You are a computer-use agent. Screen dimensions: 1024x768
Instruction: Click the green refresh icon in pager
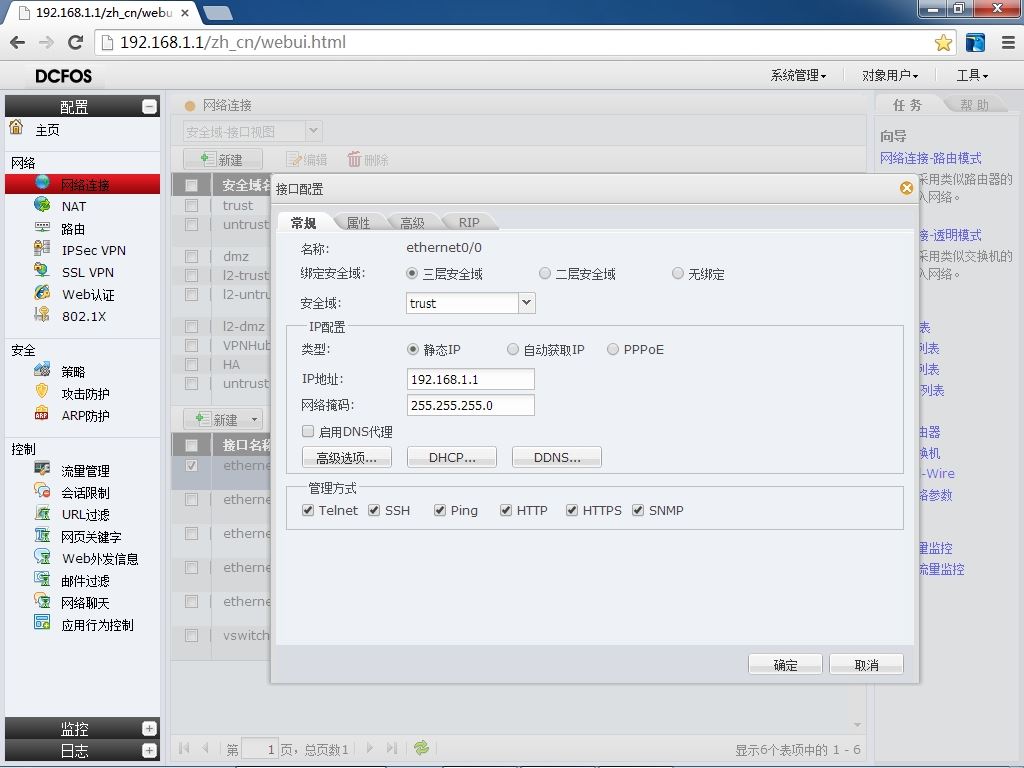pos(421,748)
